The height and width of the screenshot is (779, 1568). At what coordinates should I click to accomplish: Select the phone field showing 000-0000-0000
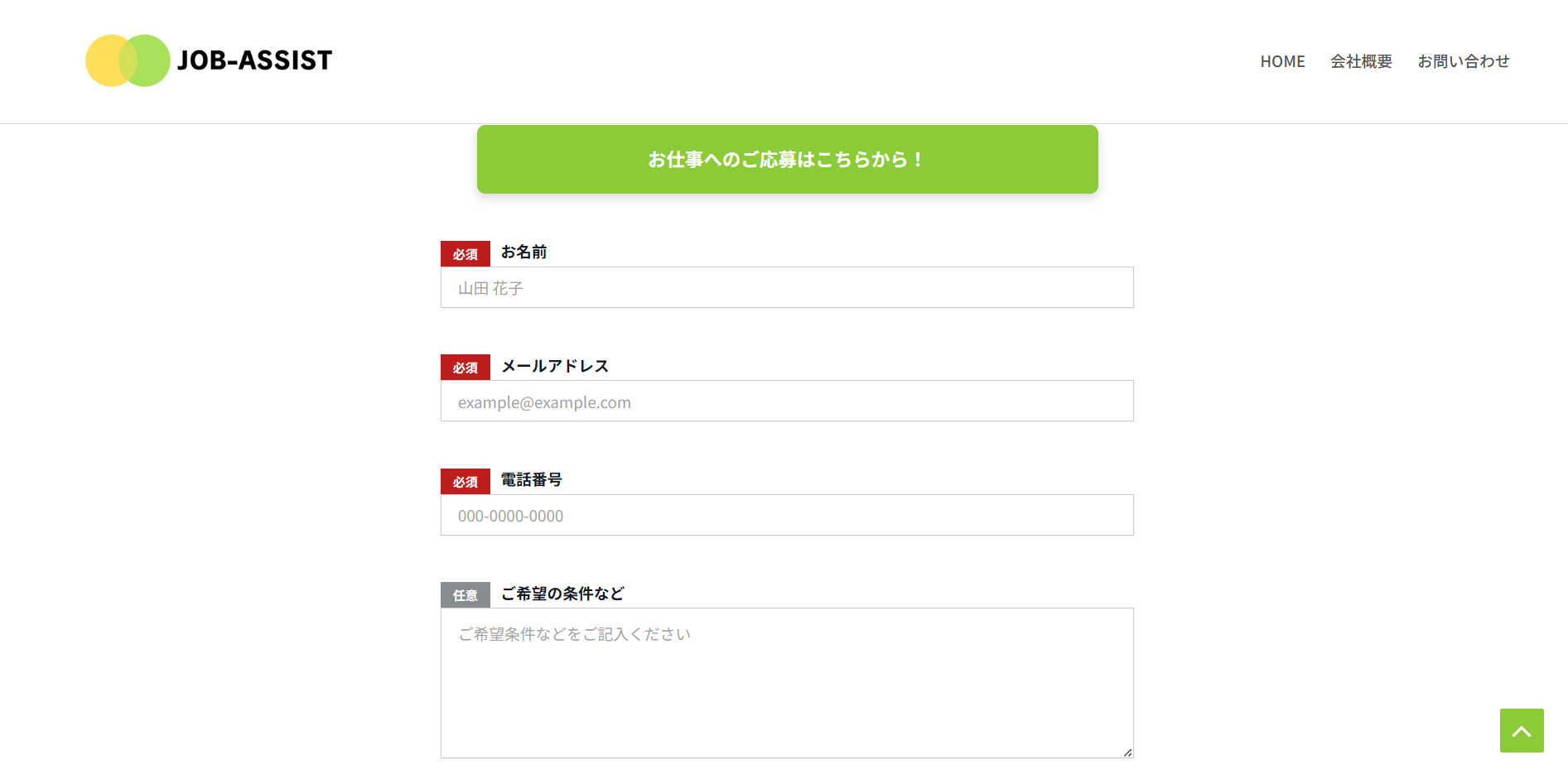(x=787, y=515)
